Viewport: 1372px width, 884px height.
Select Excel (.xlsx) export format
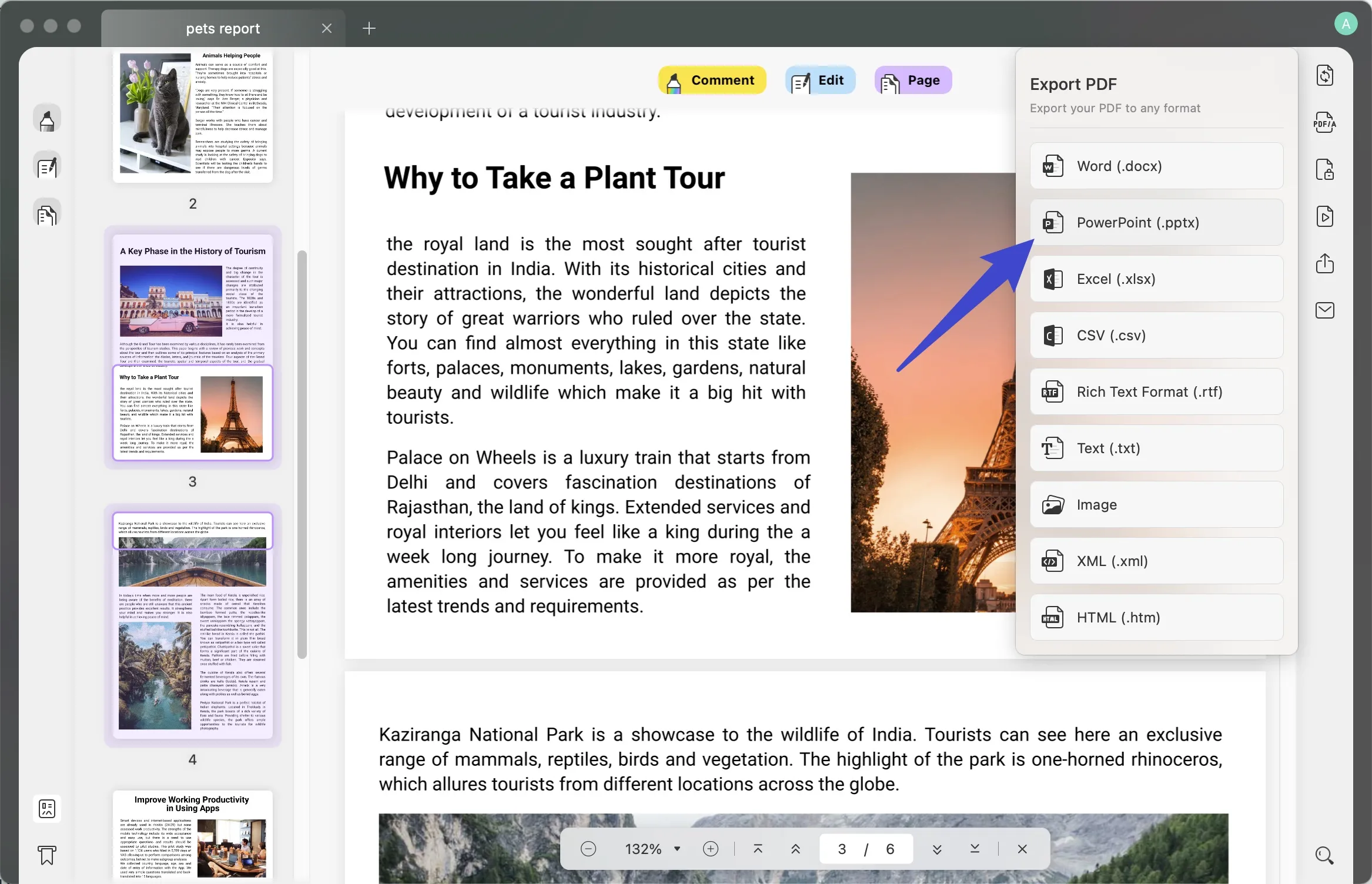point(1155,279)
